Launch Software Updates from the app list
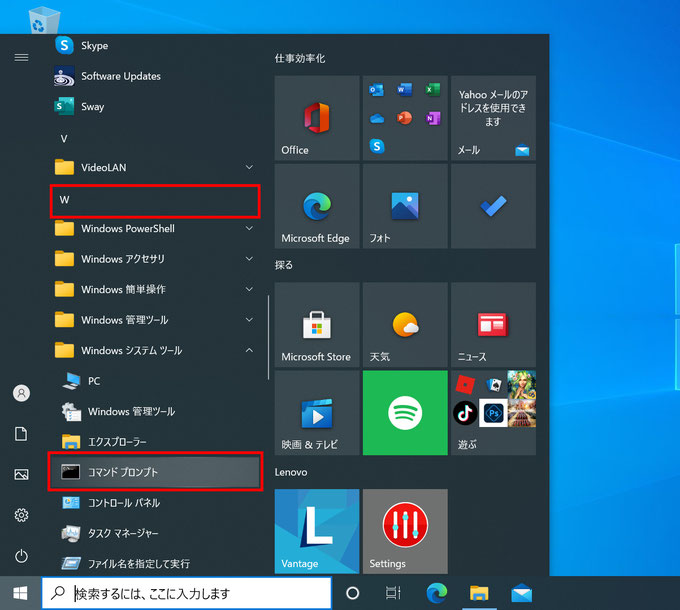This screenshot has width=680, height=610. point(155,76)
